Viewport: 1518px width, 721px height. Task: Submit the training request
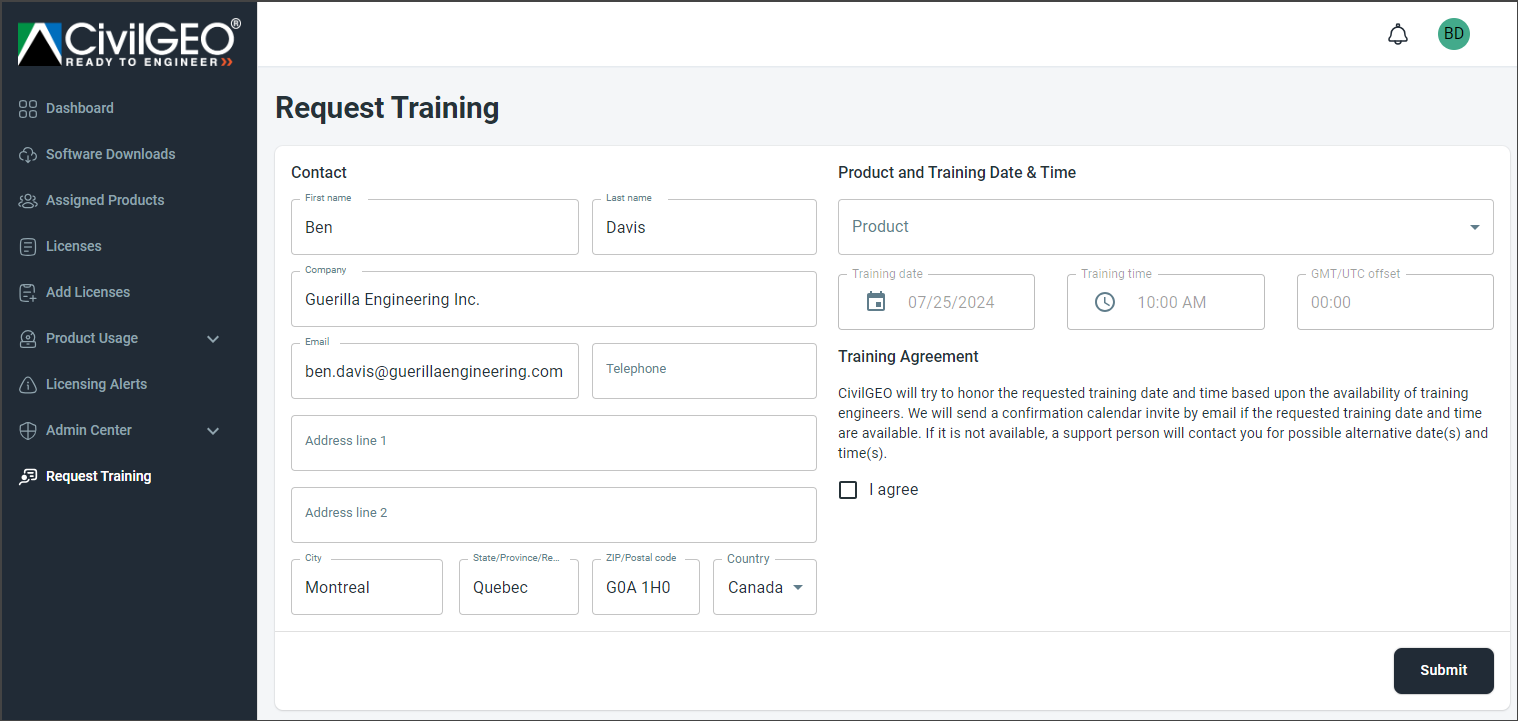pyautogui.click(x=1444, y=671)
